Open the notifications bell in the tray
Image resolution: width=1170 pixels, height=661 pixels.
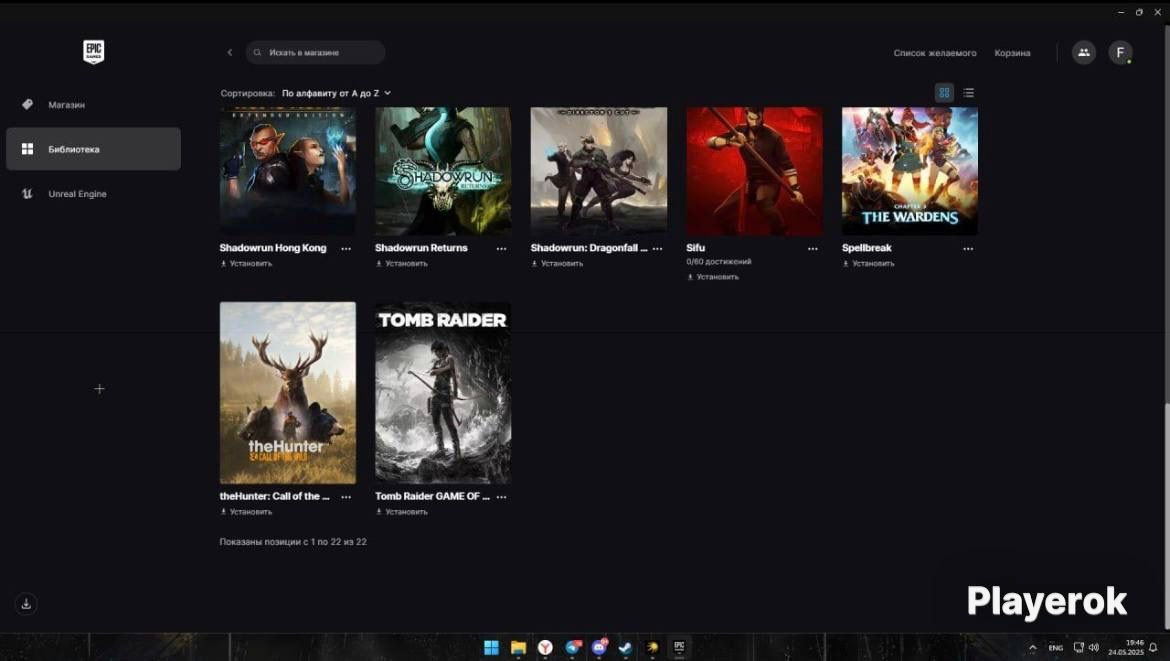pyautogui.click(x=1153, y=648)
